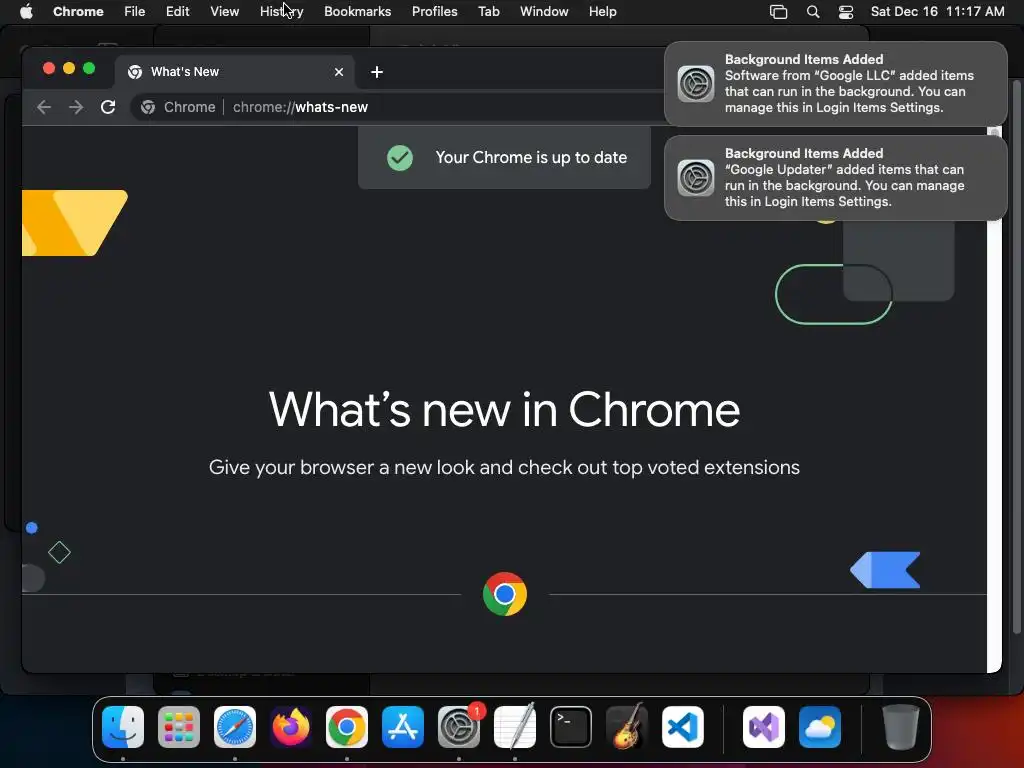Open Launchpad from the Dock

[179, 727]
